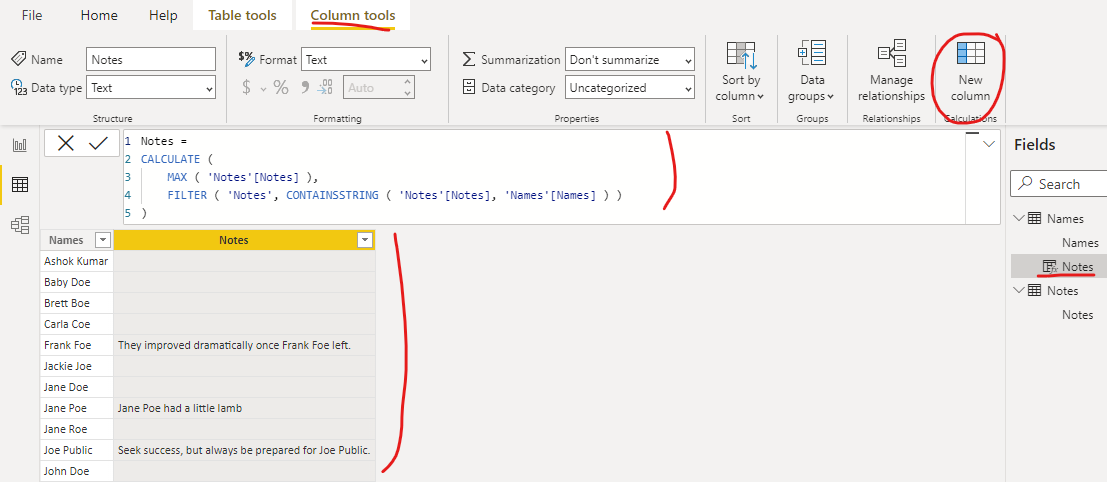1107x482 pixels.
Task: Switch to Data view icon
Action: tap(20, 185)
